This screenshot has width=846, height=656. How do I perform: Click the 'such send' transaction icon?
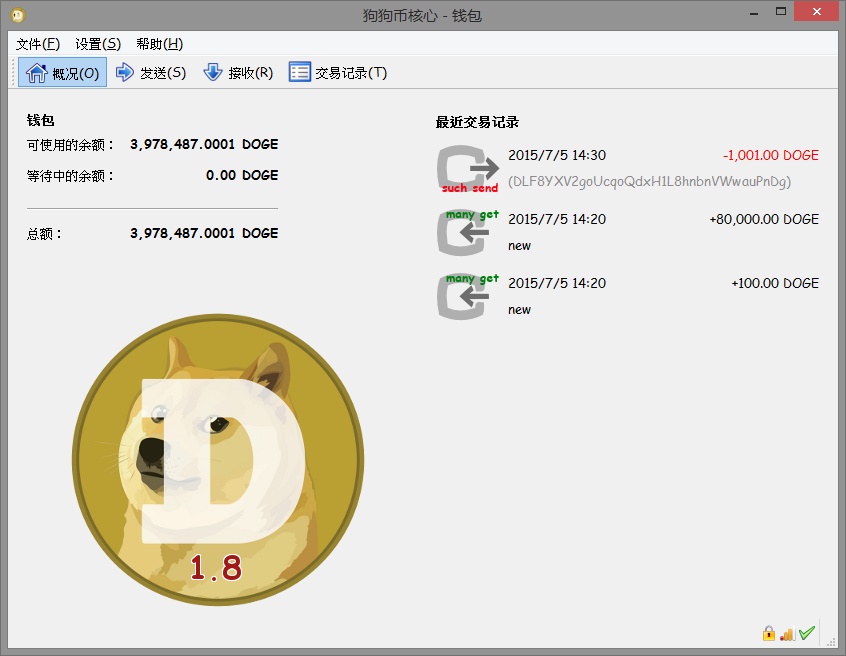click(468, 169)
